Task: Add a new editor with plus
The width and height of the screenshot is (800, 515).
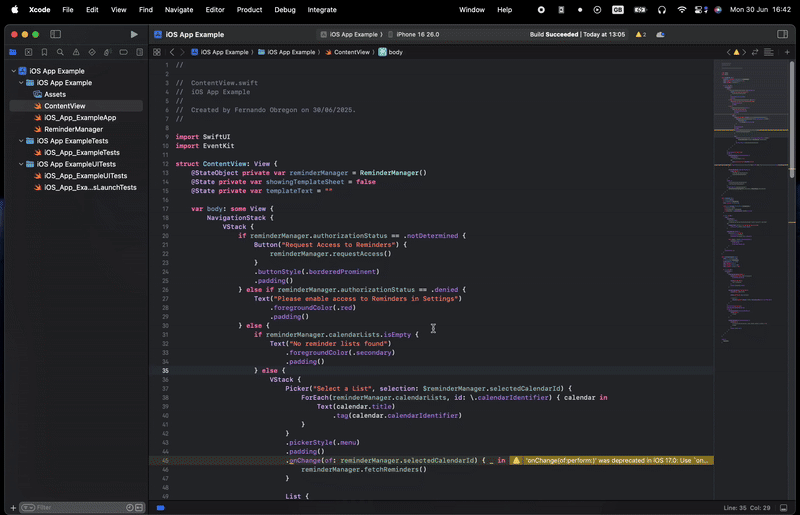Action: (787, 52)
